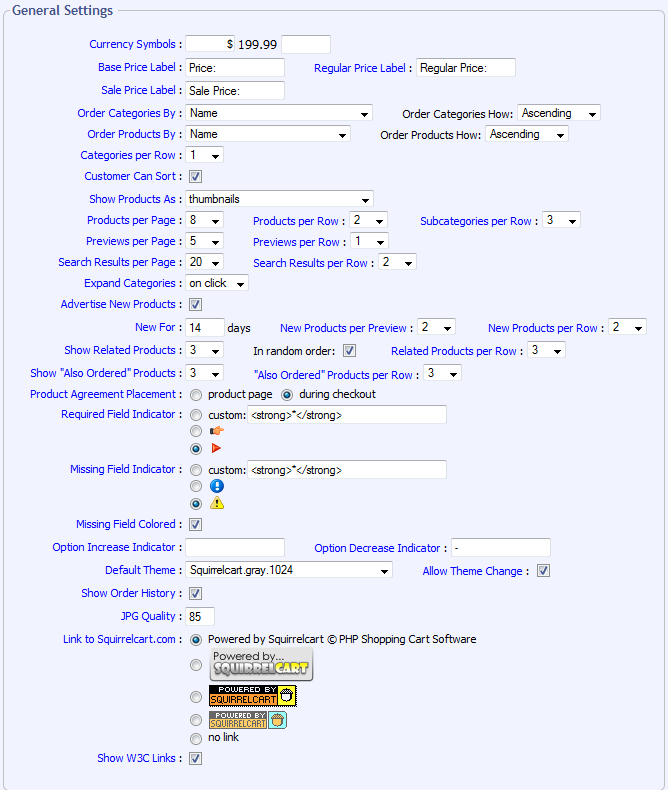Click the Option Increase Indicator text field
Screen dimensions: 668x790
click(x=235, y=548)
